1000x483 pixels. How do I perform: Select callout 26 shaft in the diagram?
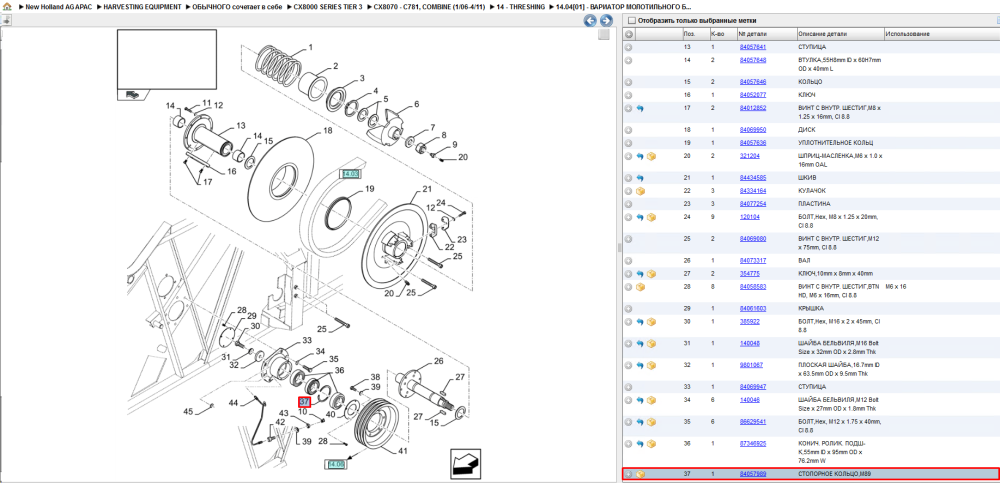pos(438,361)
